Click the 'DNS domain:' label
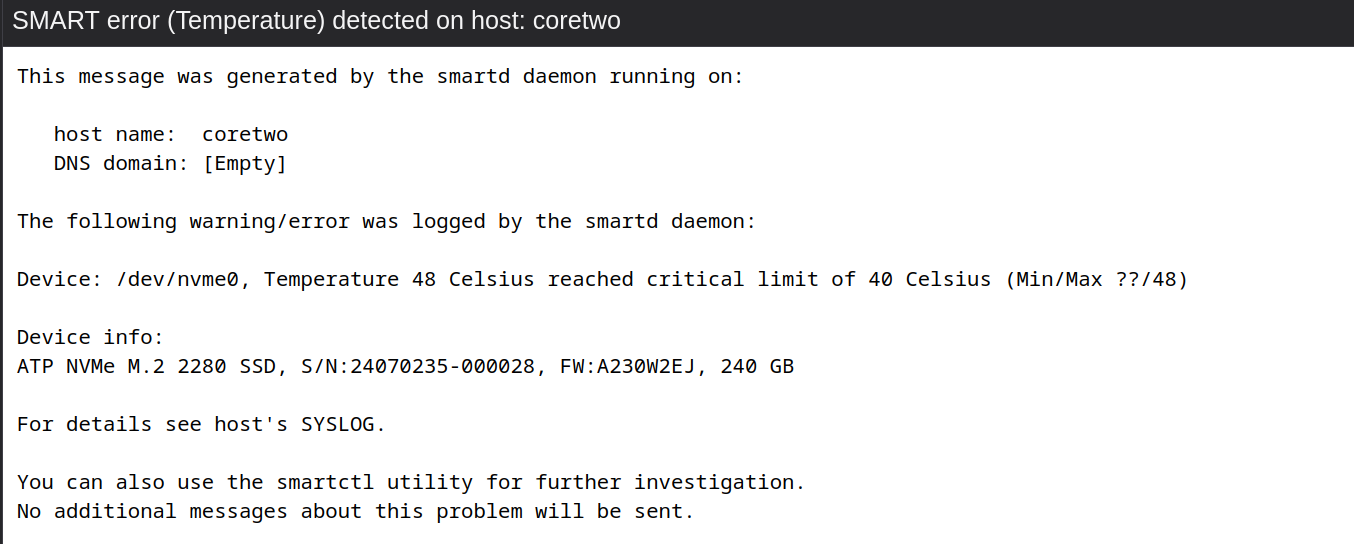 point(121,163)
